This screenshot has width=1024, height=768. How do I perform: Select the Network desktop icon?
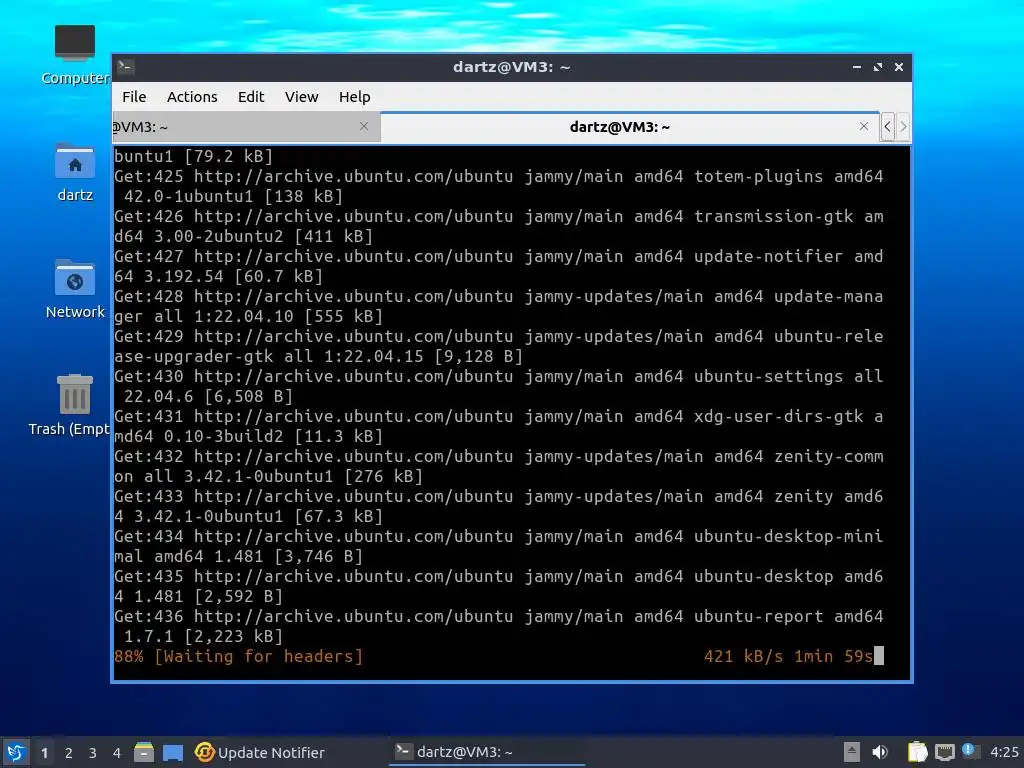74,289
